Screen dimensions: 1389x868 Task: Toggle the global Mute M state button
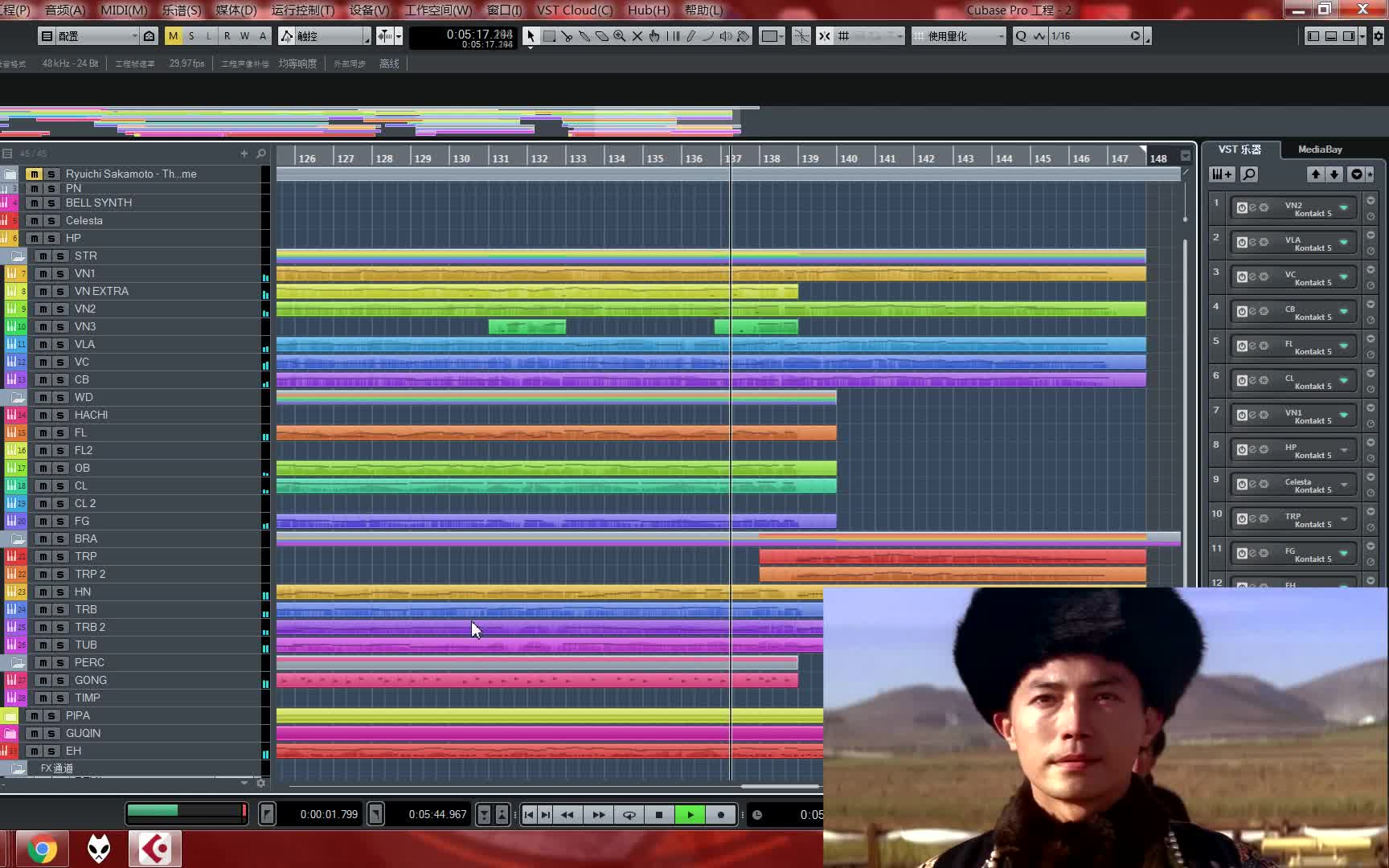pyautogui.click(x=173, y=36)
